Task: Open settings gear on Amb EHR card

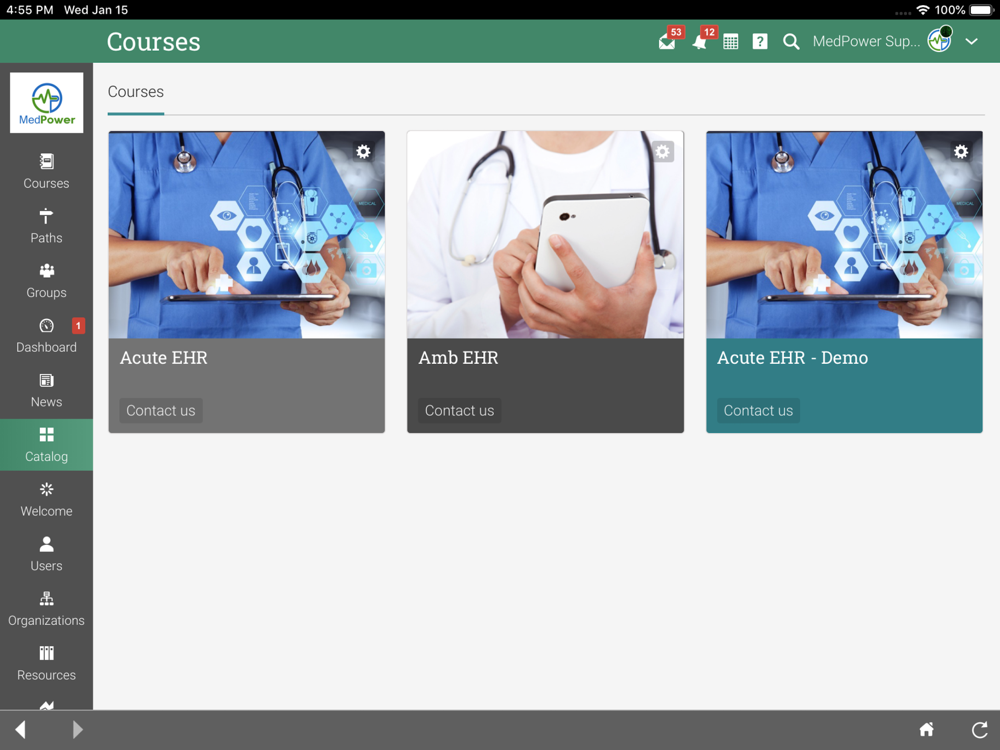Action: point(663,151)
